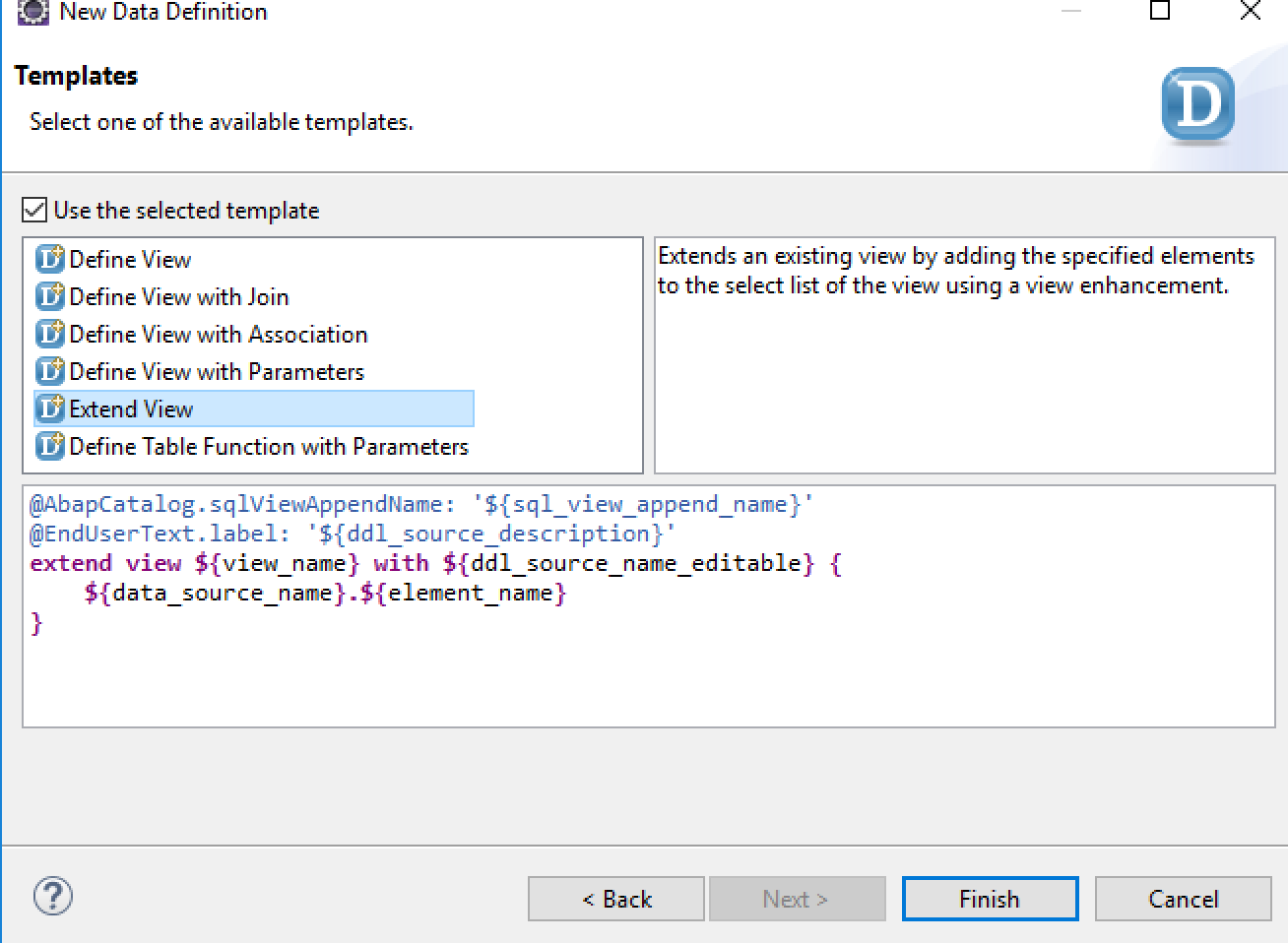Image resolution: width=1288 pixels, height=943 pixels.
Task: Click the large DDL wizard banner icon
Action: (1197, 104)
